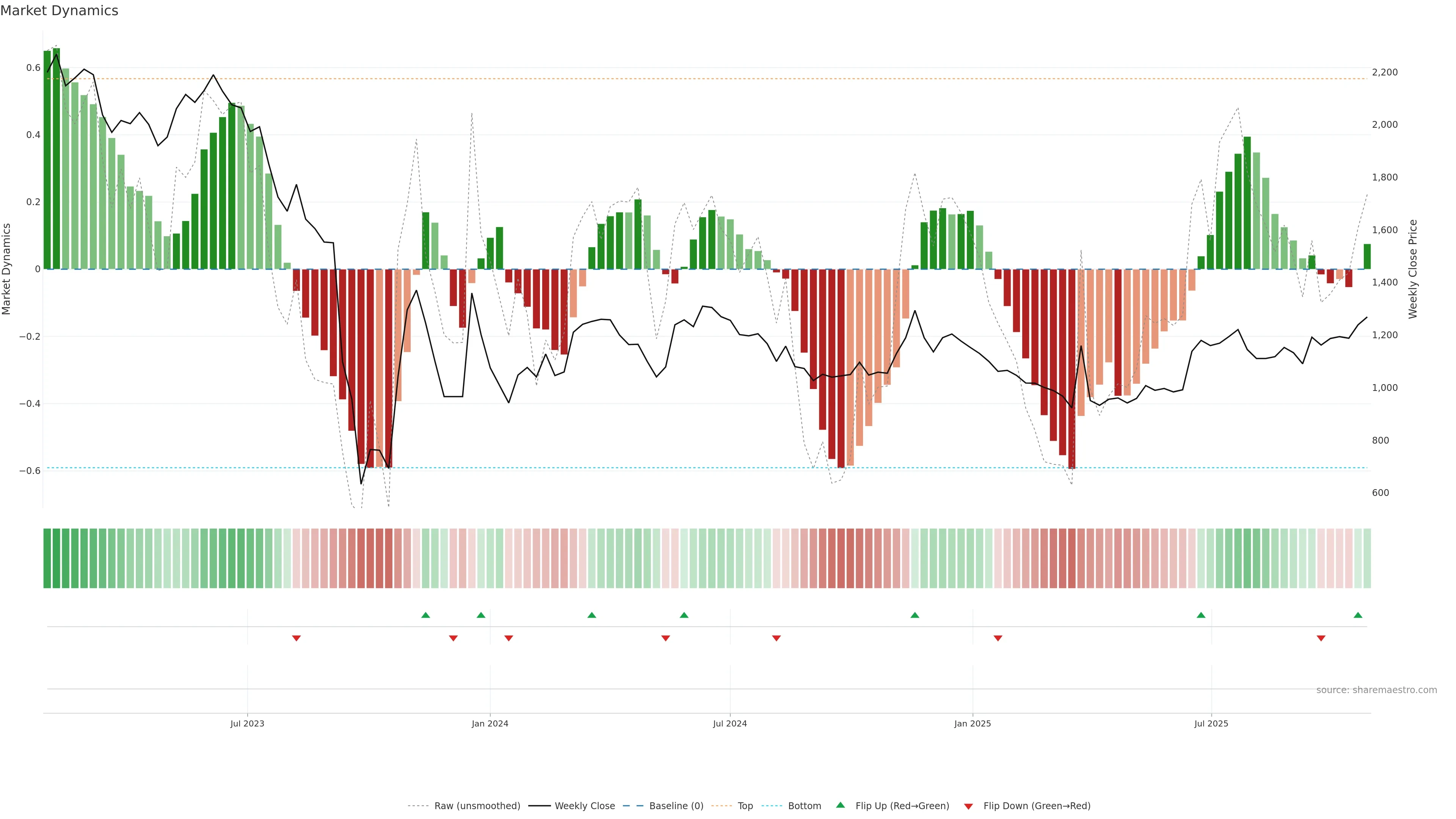Toggle the Bottom legend entry
The width and height of the screenshot is (1456, 819).
[x=804, y=805]
